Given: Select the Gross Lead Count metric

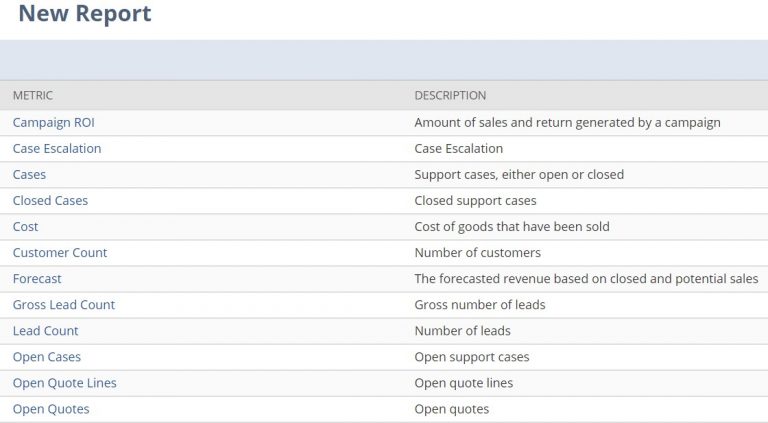Looking at the screenshot, I should 64,304.
